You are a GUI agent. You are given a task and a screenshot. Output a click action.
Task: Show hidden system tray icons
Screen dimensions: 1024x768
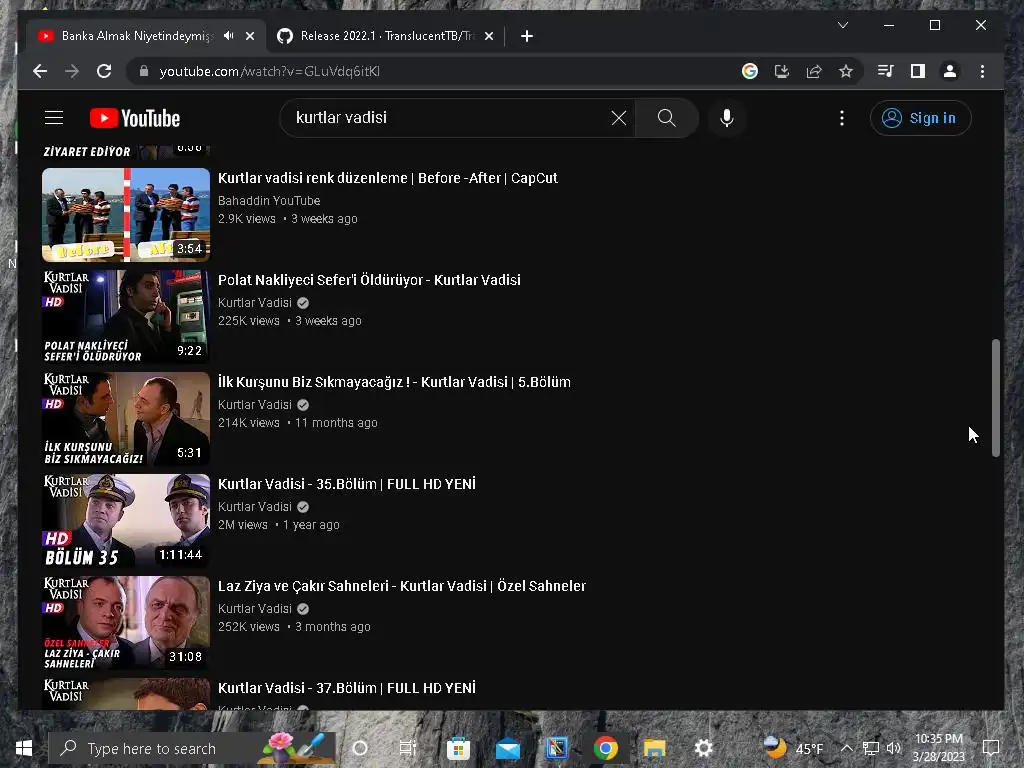(x=846, y=748)
